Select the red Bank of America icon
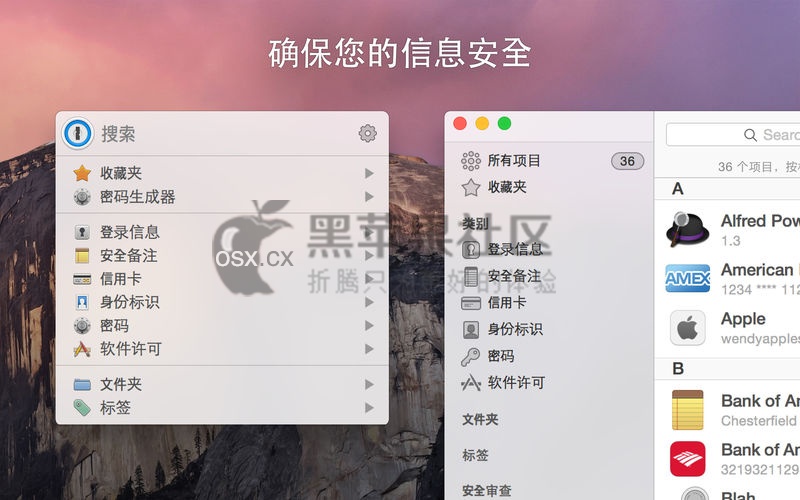The width and height of the screenshot is (800, 500). pyautogui.click(x=687, y=459)
